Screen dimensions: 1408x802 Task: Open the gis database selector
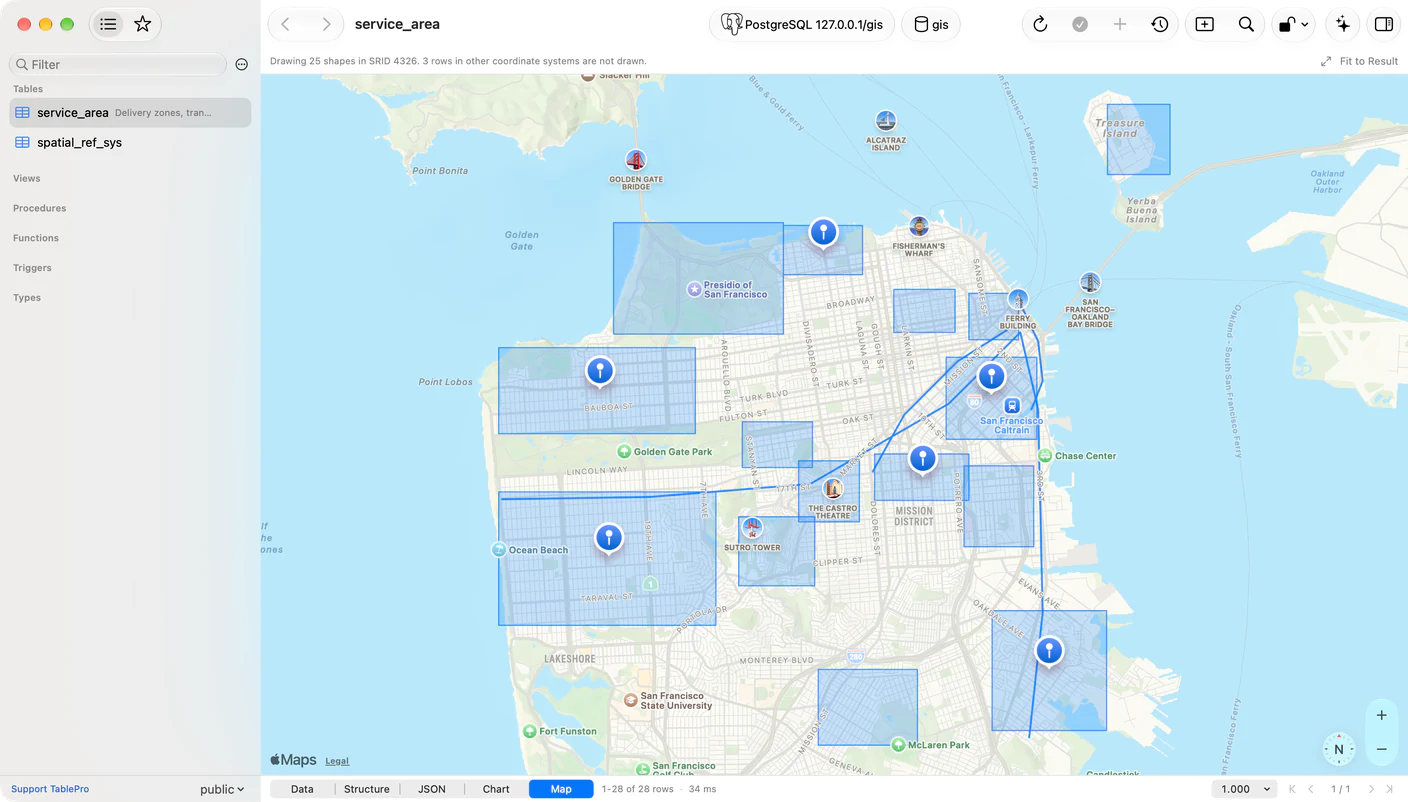tap(931, 24)
